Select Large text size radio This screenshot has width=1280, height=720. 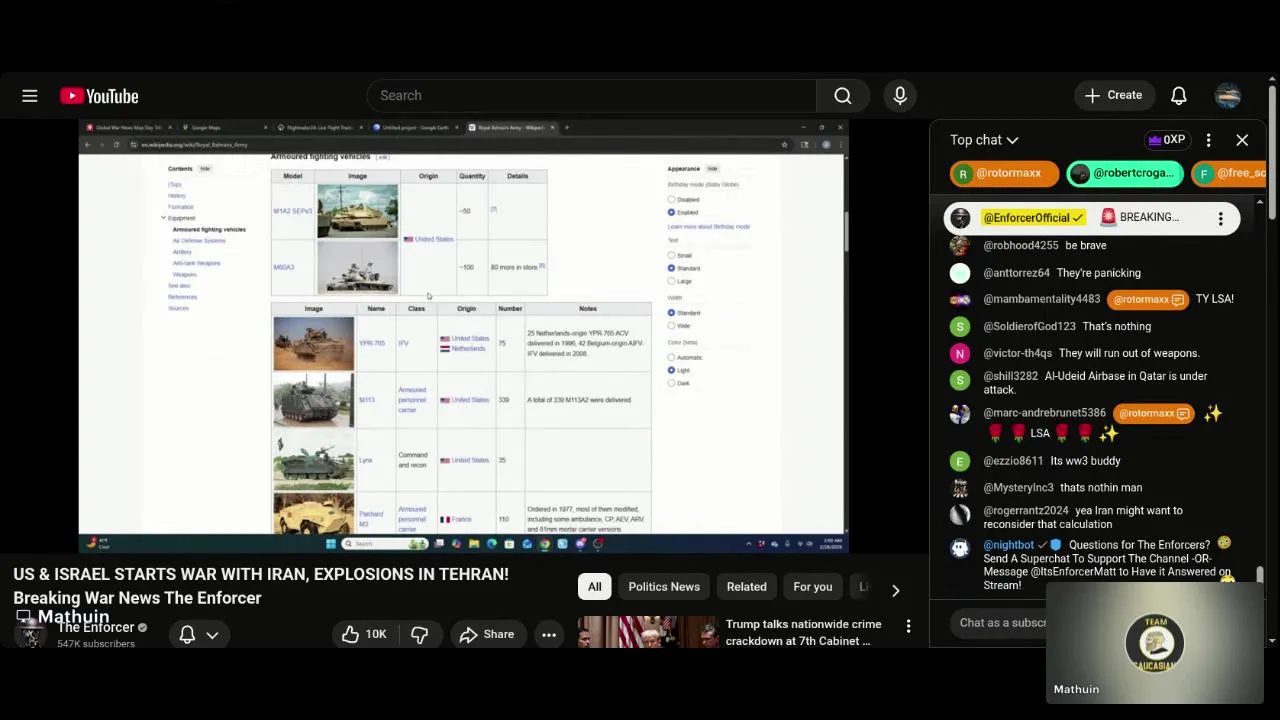click(671, 281)
